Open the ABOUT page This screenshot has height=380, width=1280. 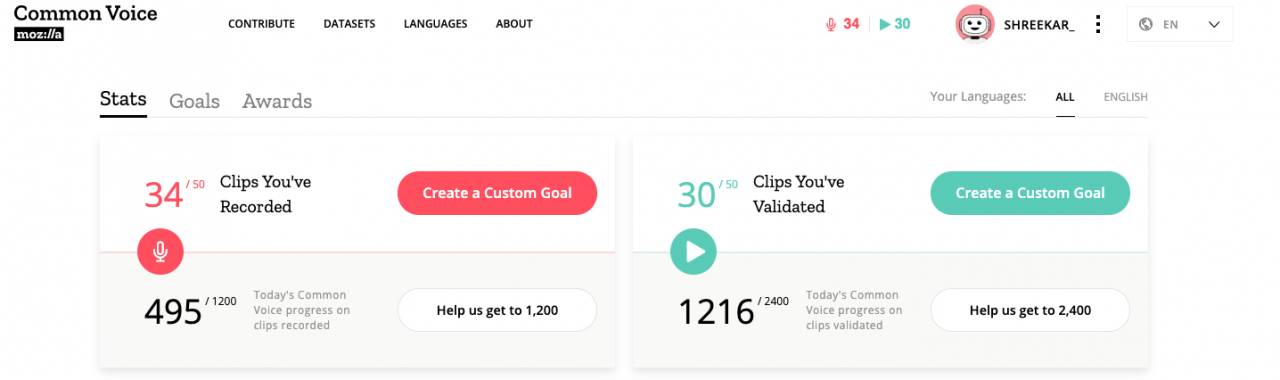[514, 24]
